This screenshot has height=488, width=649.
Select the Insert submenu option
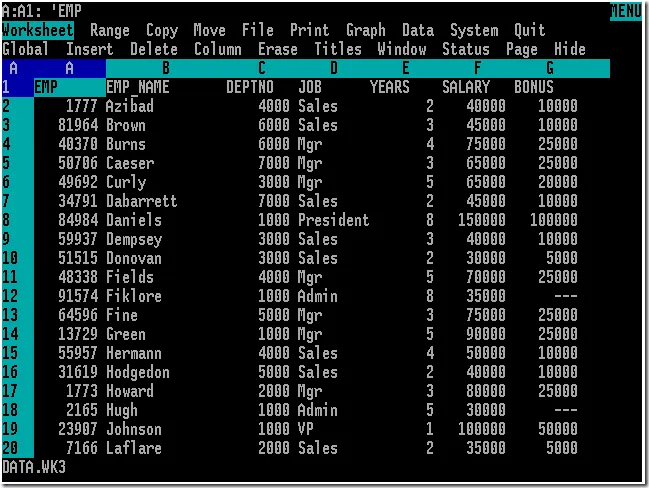click(89, 49)
